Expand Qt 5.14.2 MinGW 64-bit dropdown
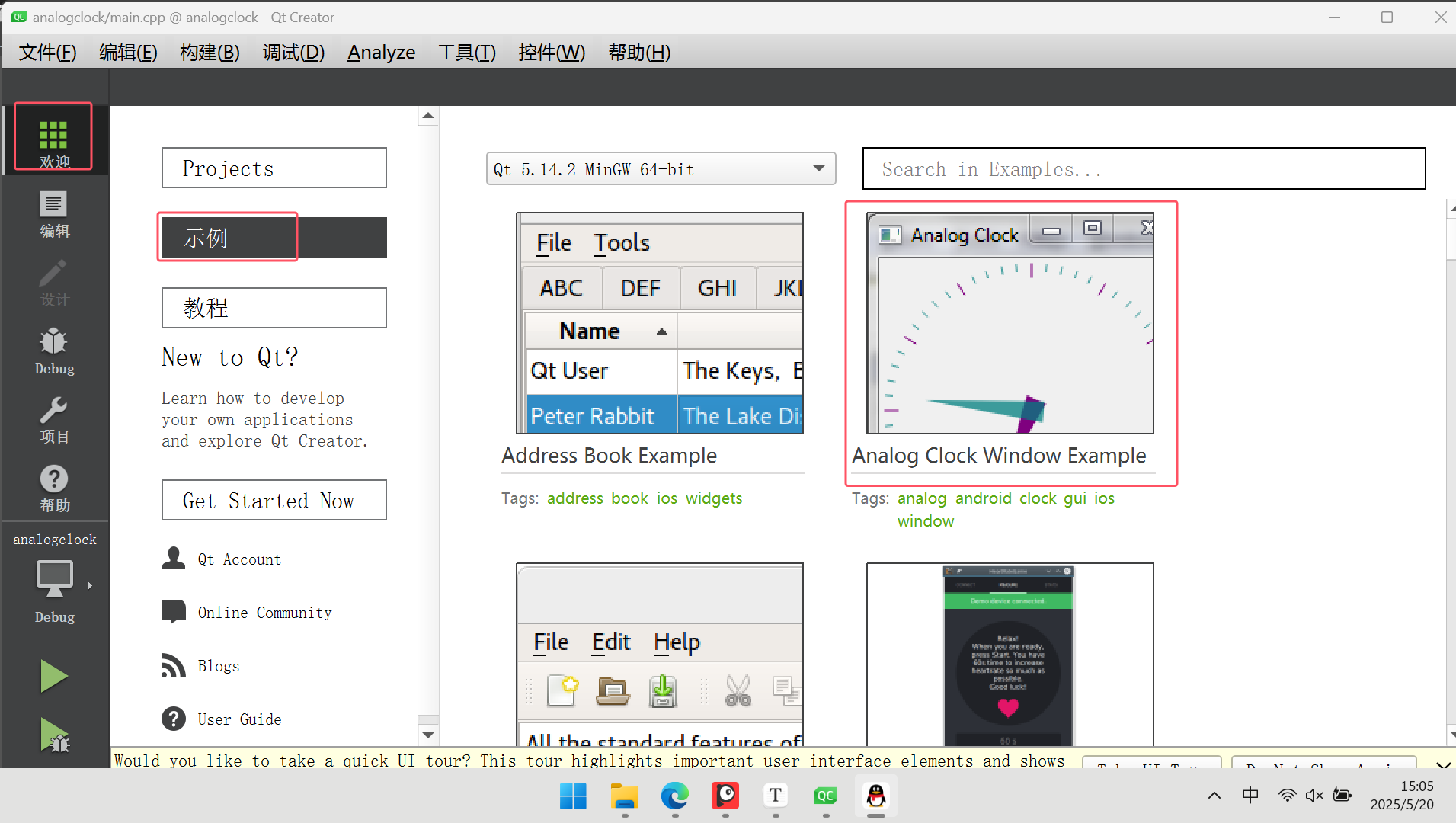Screen dimensions: 1456x823 [x=661, y=168]
